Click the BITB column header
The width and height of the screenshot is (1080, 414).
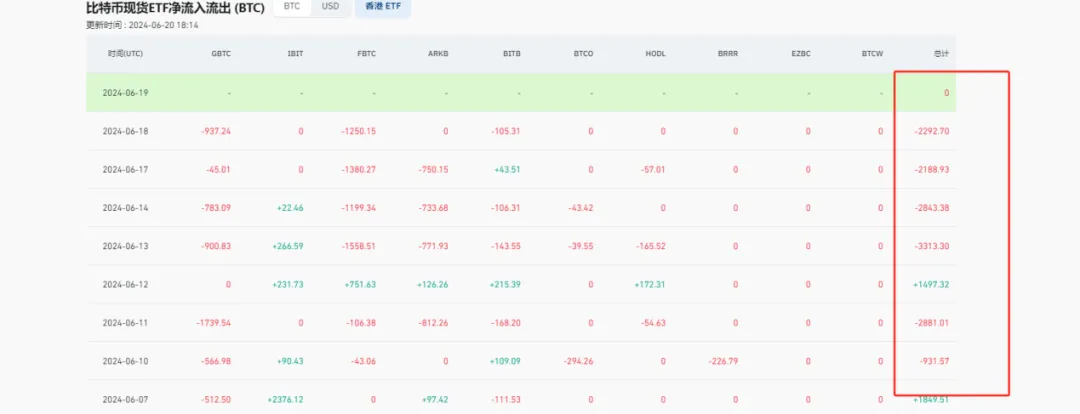(512, 54)
